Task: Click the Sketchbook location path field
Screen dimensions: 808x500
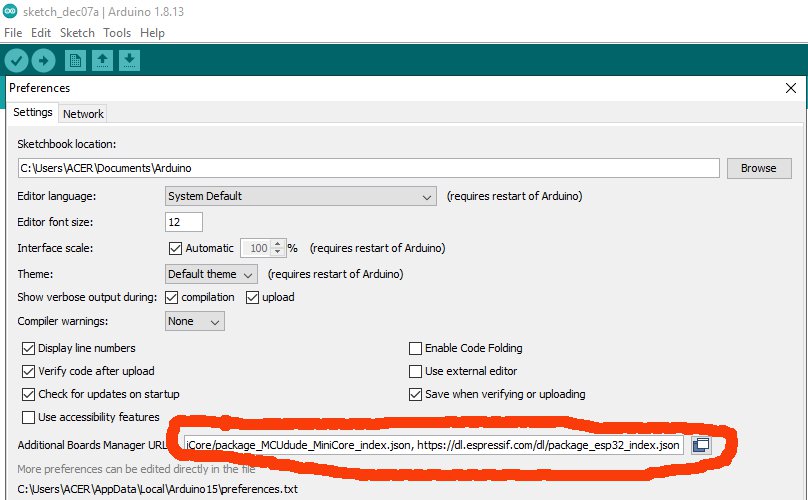Action: (368, 169)
